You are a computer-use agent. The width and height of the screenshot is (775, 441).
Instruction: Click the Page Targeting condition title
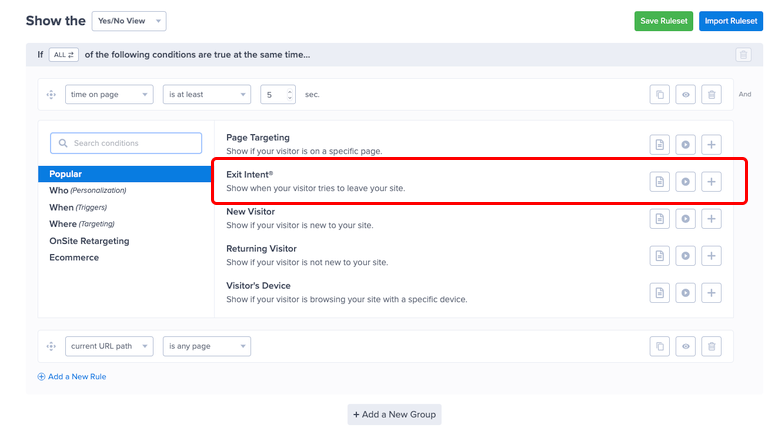pos(258,137)
